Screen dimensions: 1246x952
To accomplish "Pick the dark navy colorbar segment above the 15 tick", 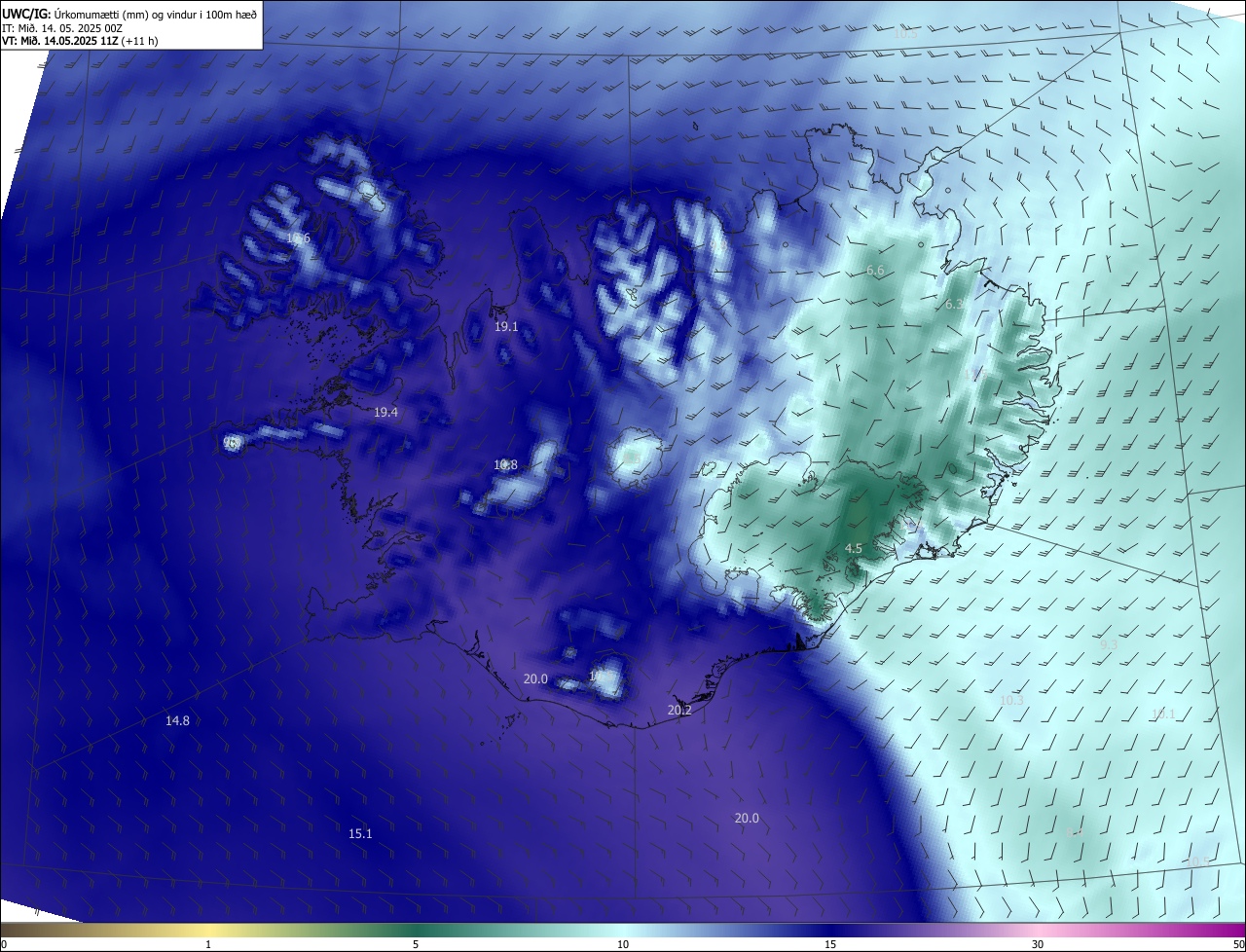I will [x=830, y=930].
